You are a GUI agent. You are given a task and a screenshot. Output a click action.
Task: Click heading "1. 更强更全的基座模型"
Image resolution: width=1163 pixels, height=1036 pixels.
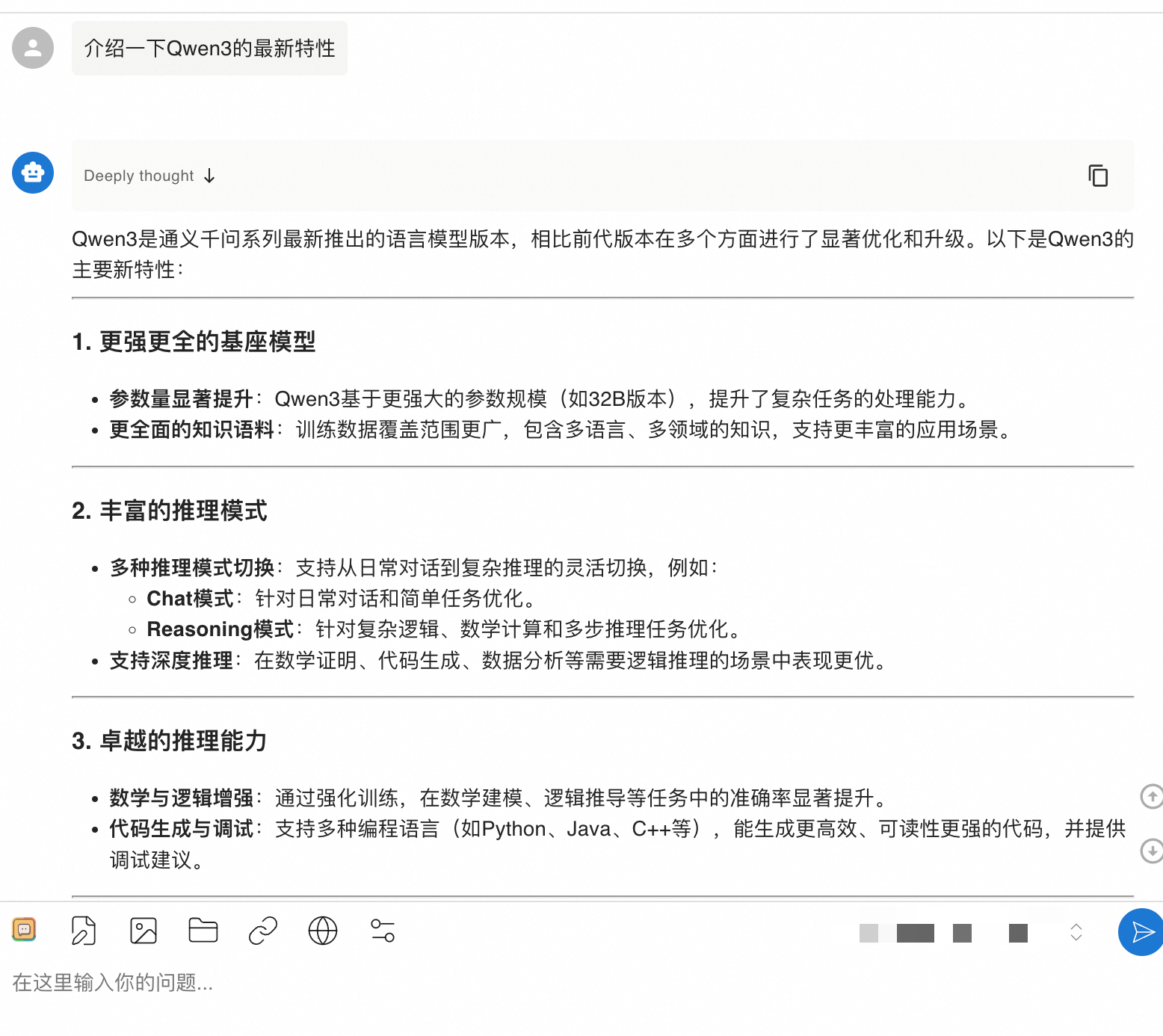tap(194, 342)
